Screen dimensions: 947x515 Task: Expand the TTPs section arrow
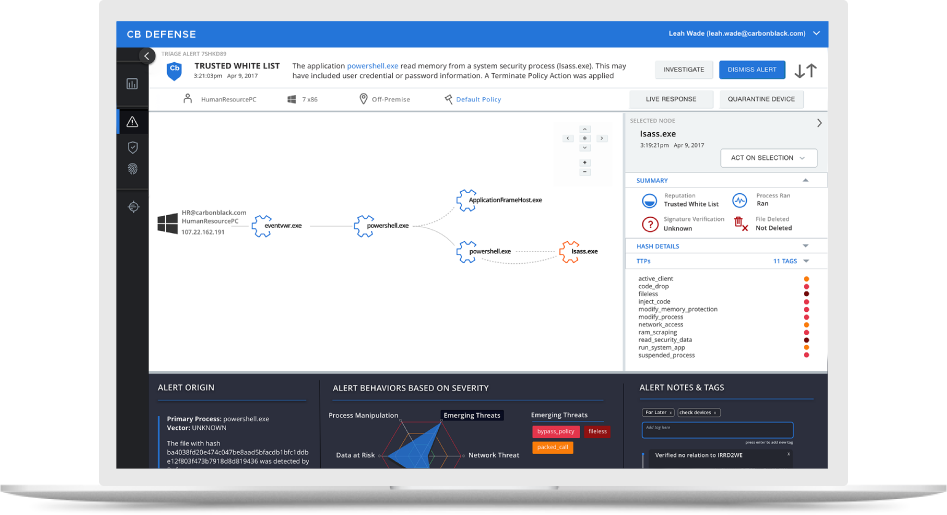point(806,261)
